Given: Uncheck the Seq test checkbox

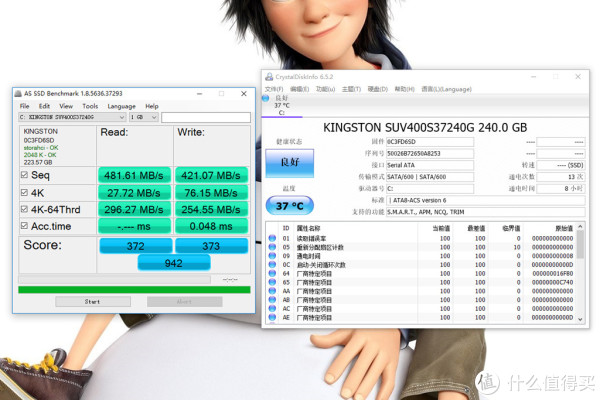Looking at the screenshot, I should point(24,175).
